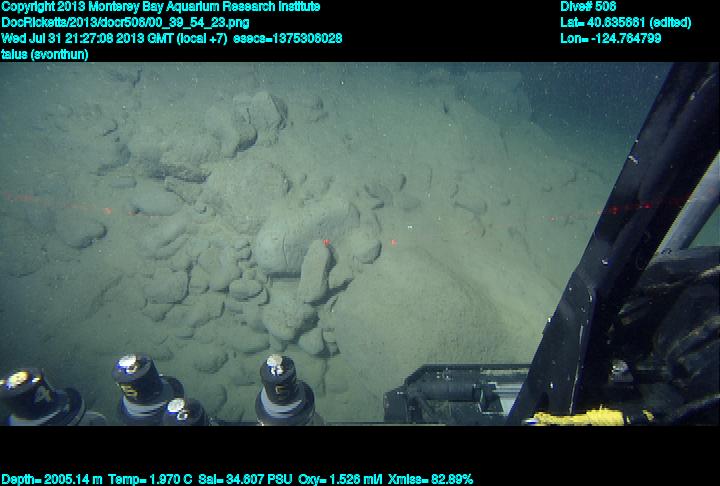The width and height of the screenshot is (720, 486).
Task: Click the DocRicketts image file path
Action: pos(126,22)
